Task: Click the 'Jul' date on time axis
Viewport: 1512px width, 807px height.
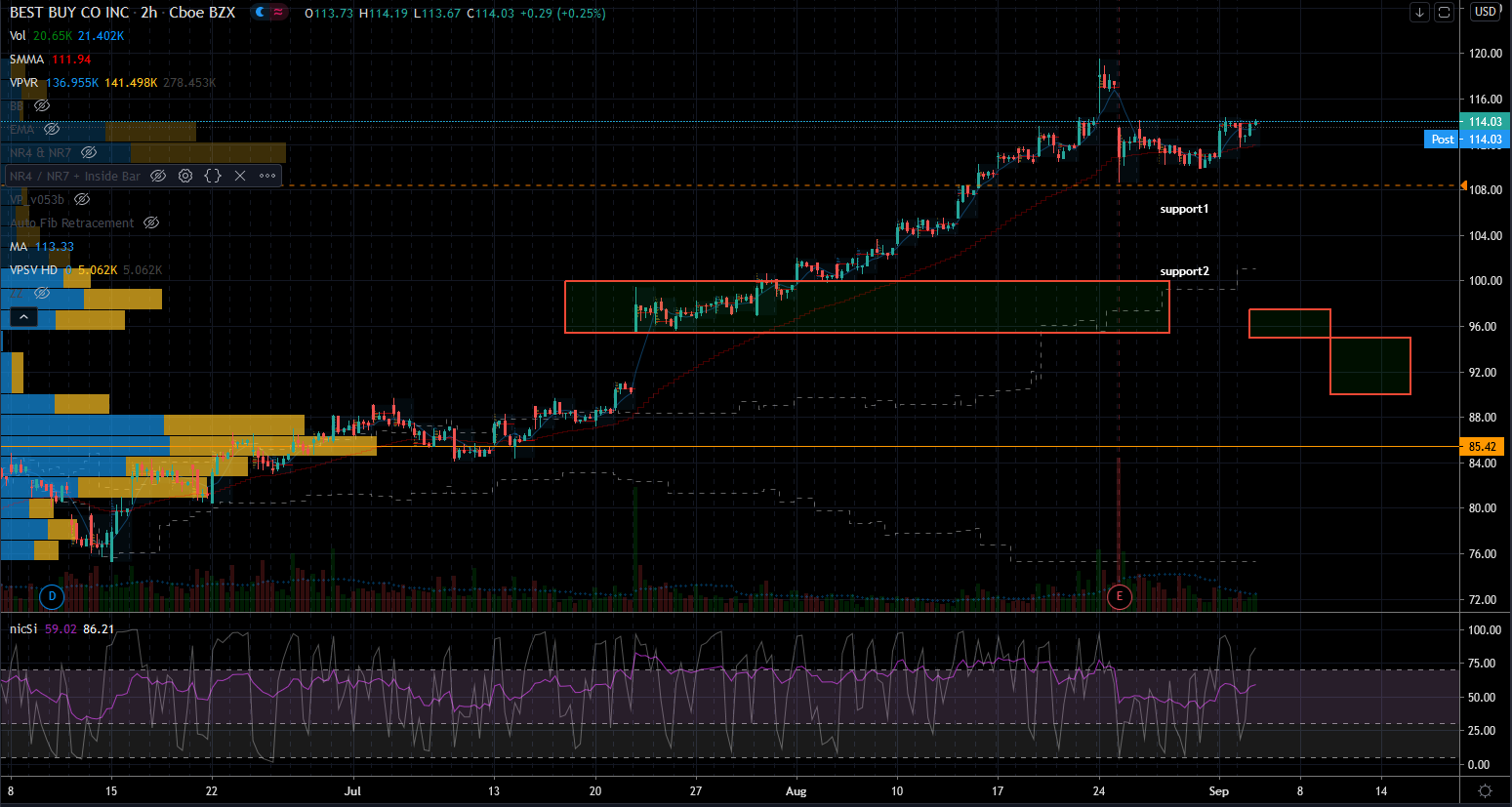Action: point(352,791)
